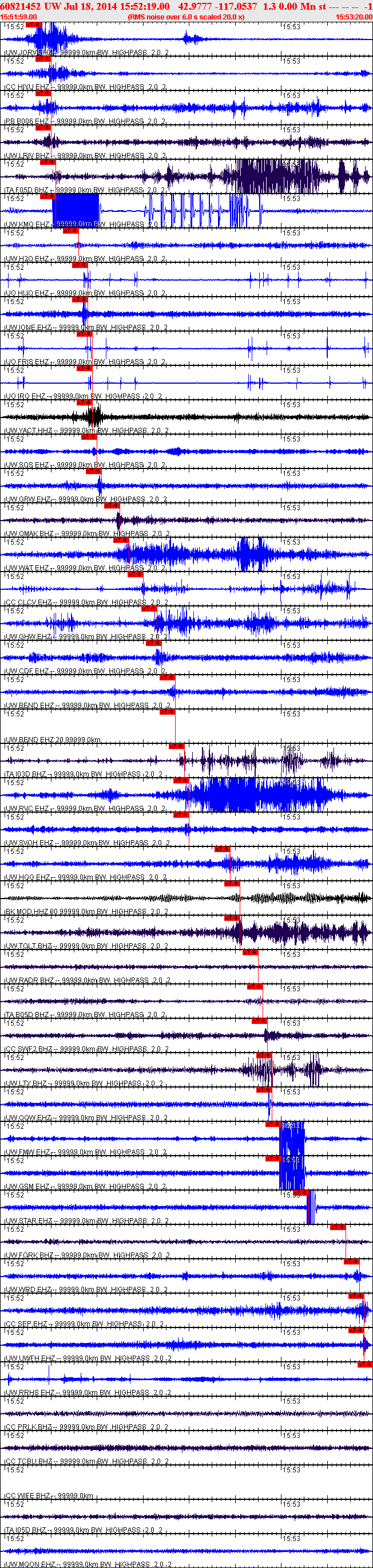Click the coordinates 42.9777 -117.0537
This screenshot has width=373, height=1568.
217,6
